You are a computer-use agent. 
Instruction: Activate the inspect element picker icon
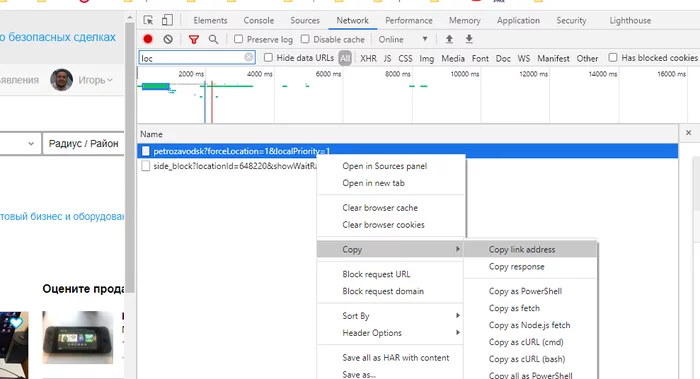[148, 20]
